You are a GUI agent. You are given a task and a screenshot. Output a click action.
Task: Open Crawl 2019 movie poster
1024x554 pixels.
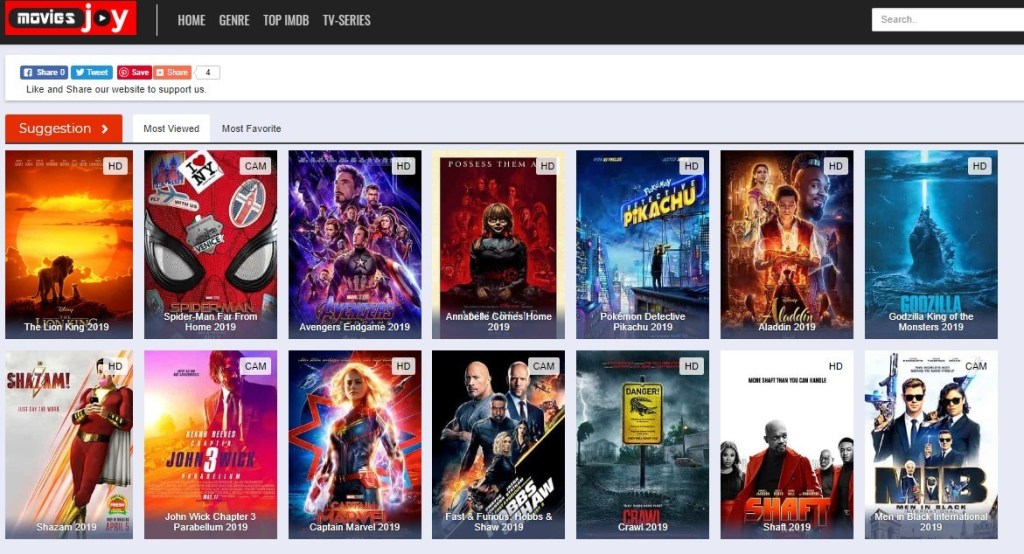643,444
